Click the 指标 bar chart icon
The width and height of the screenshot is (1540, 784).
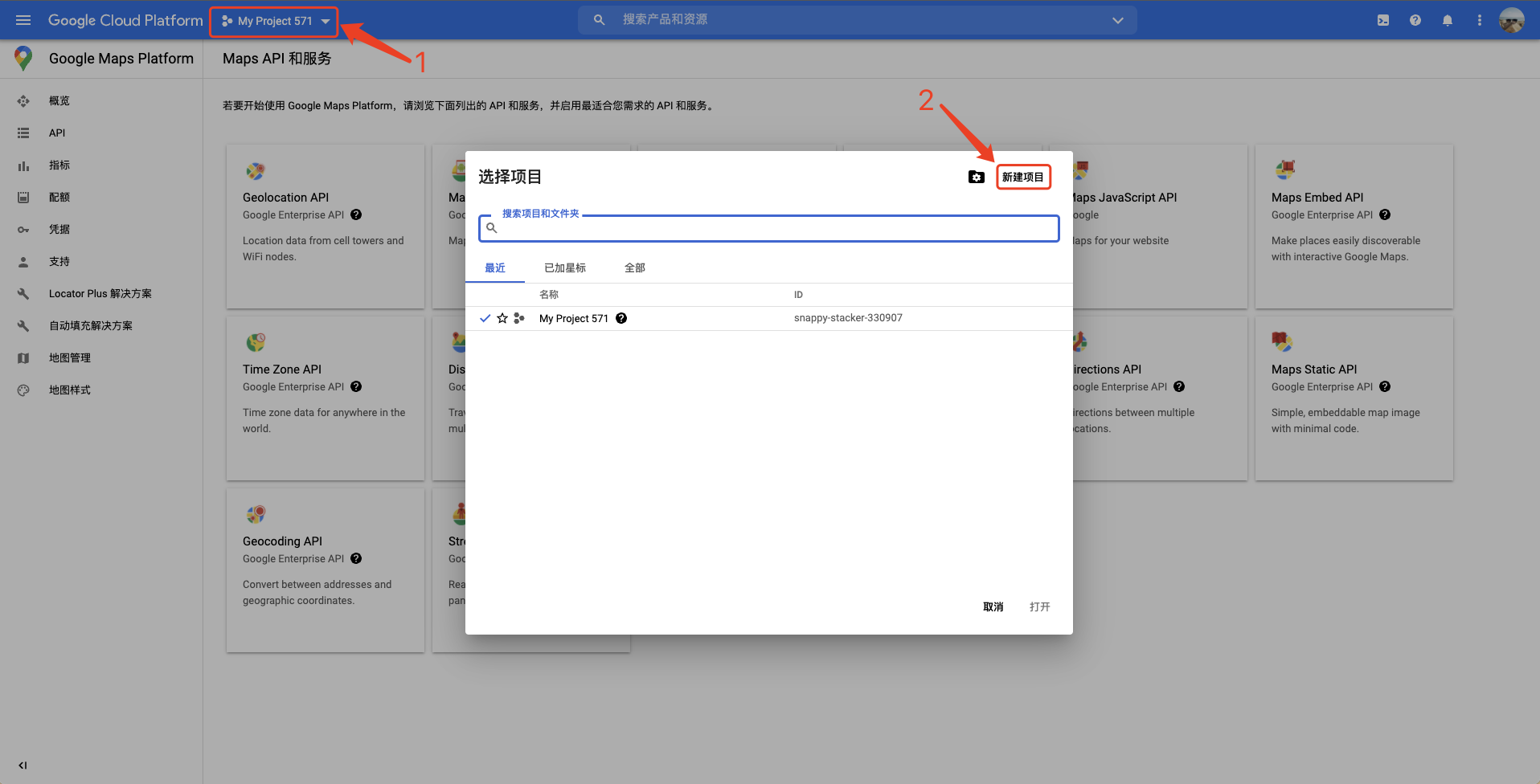[23, 165]
